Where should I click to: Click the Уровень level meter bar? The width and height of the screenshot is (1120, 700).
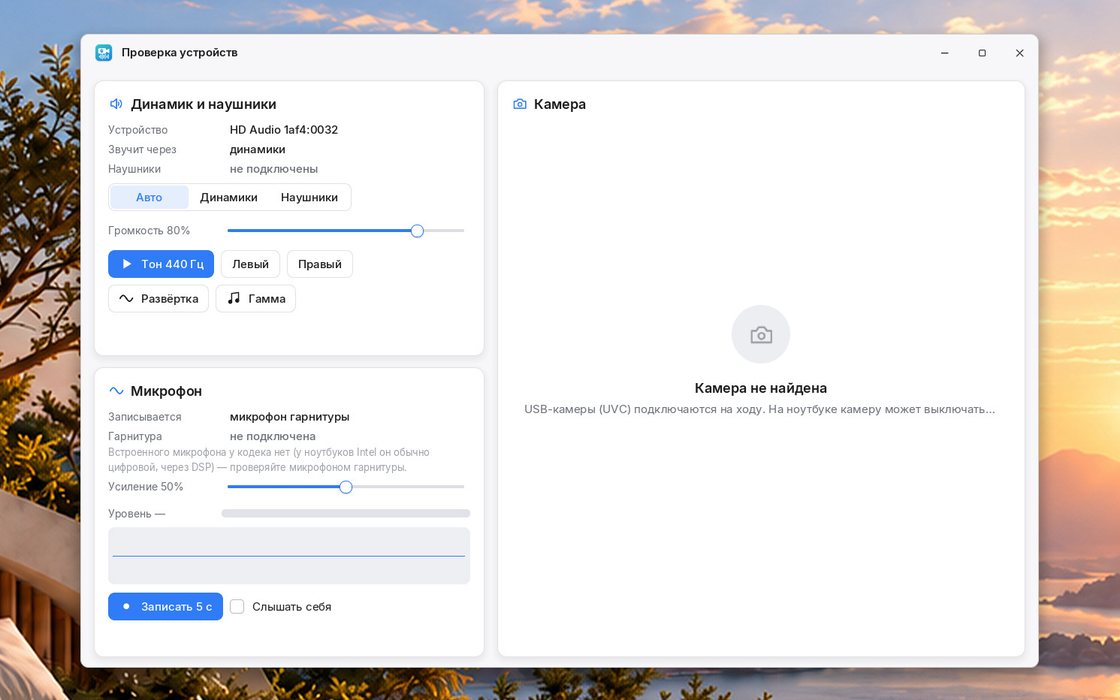tap(346, 514)
